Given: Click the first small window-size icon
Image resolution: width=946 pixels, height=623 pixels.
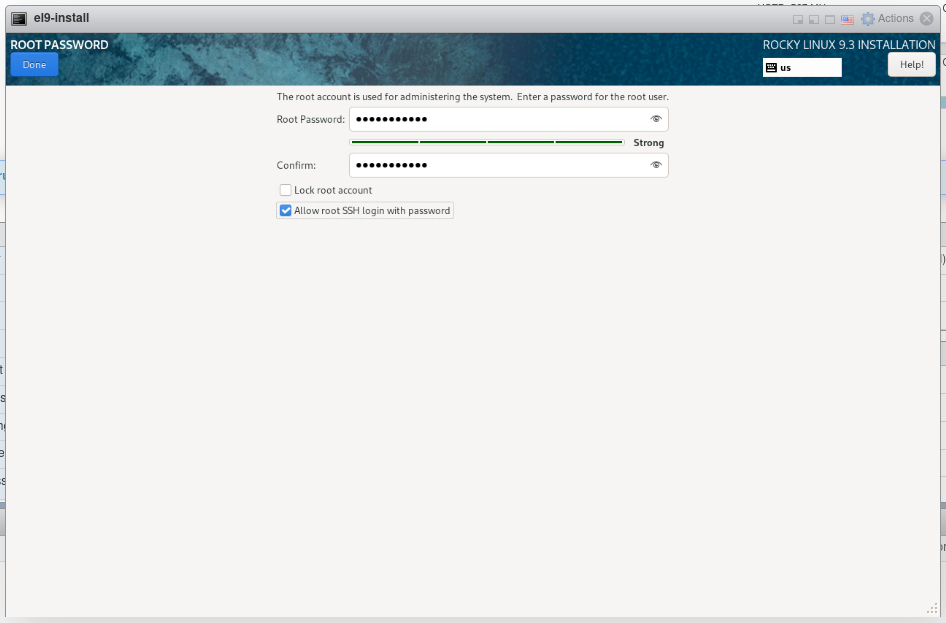Looking at the screenshot, I should (798, 20).
